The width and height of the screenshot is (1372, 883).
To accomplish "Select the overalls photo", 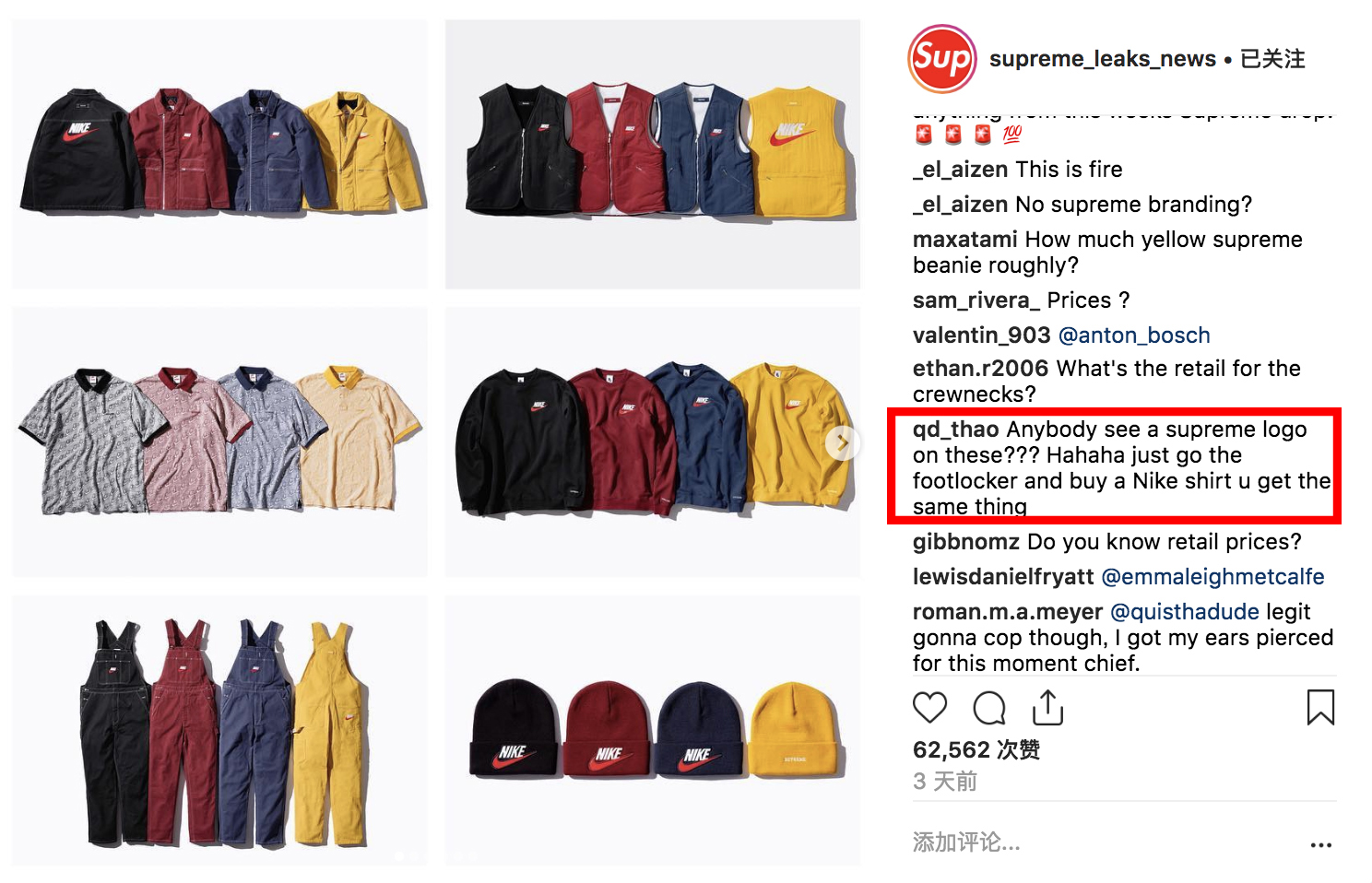I will pyautogui.click(x=220, y=730).
